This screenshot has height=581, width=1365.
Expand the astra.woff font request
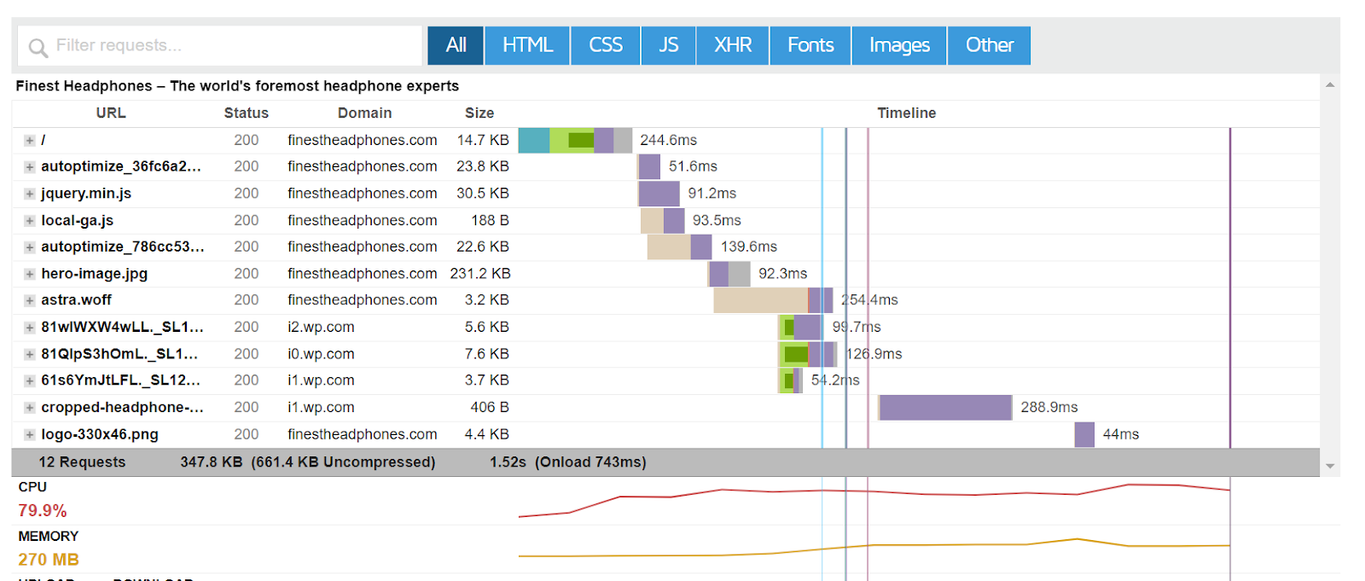click(x=29, y=299)
